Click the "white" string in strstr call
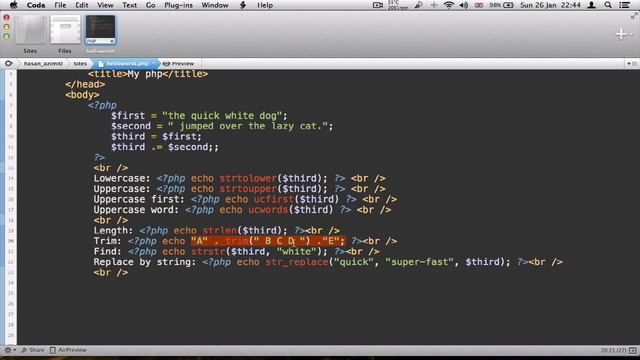 click(297, 251)
